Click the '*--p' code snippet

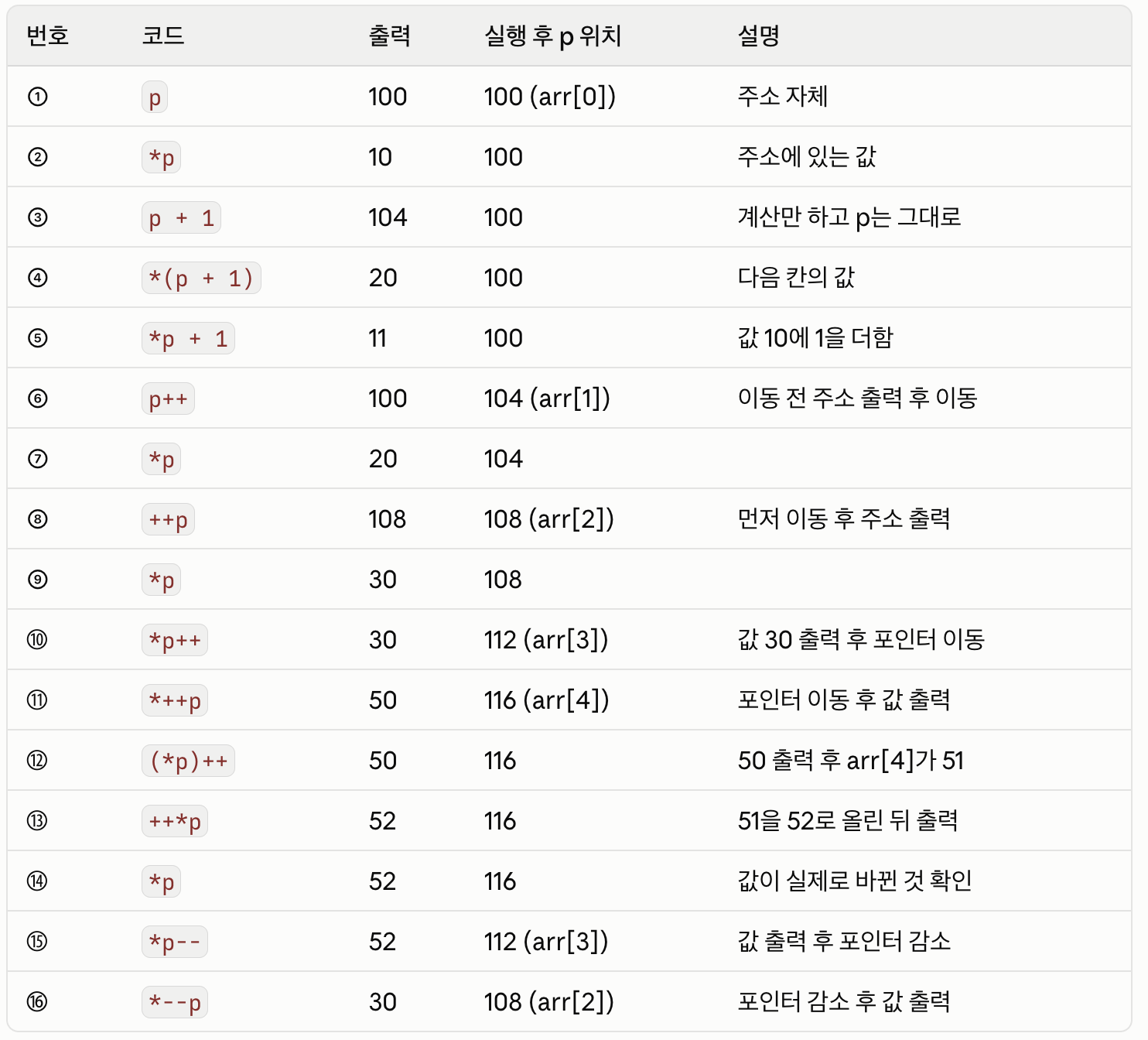click(x=175, y=1003)
